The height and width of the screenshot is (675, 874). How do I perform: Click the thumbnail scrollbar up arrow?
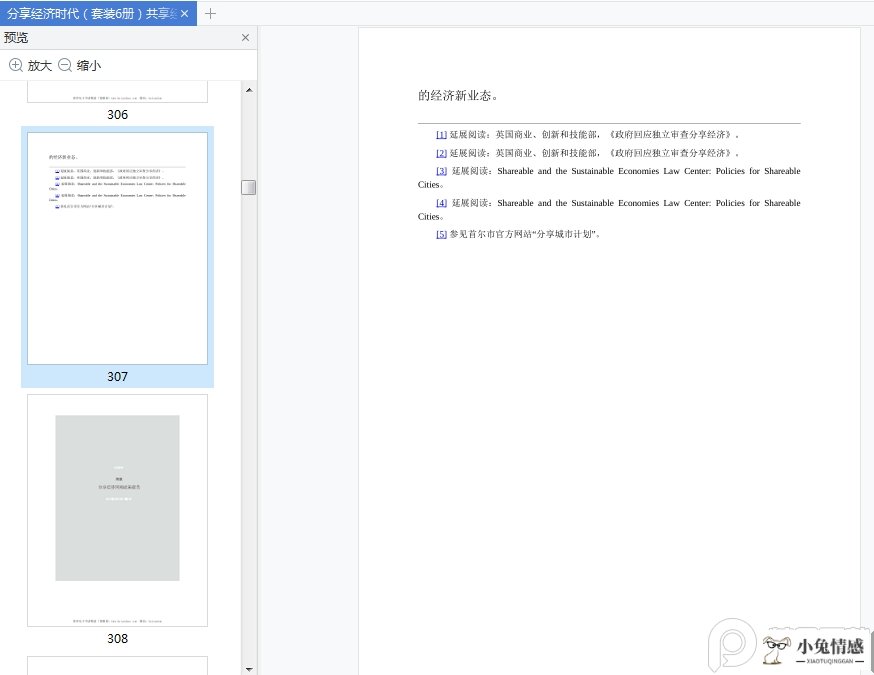coord(249,90)
